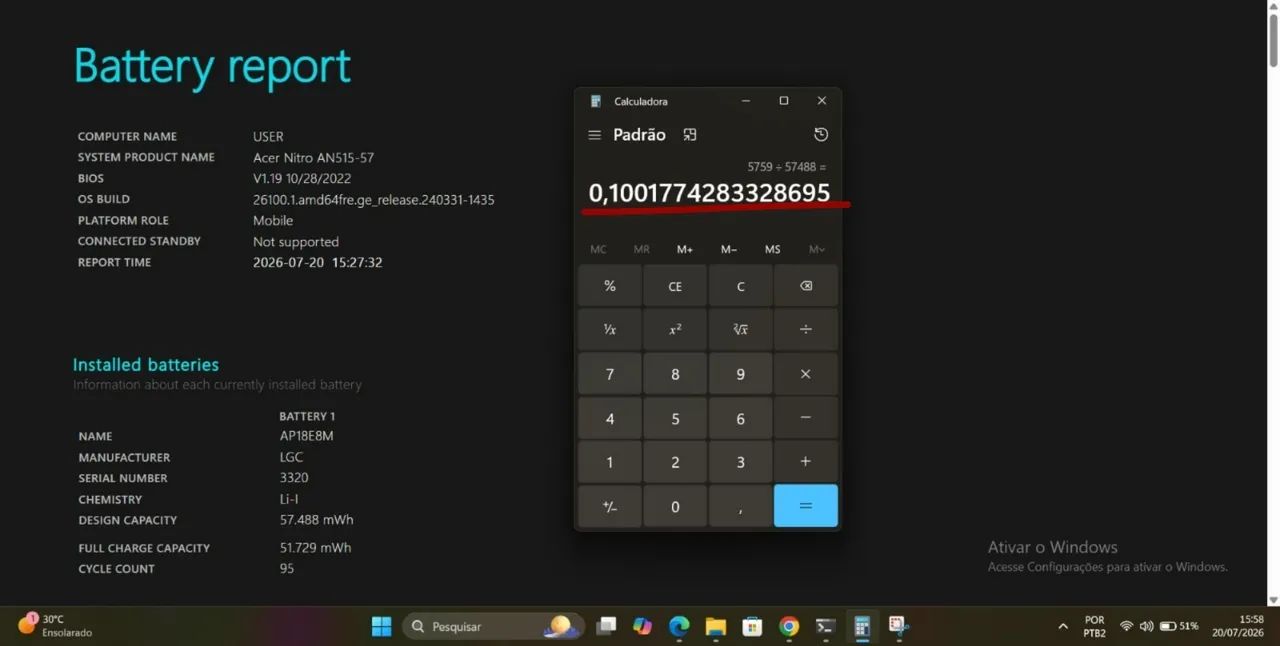
Task: Click digit 7 on Calculator
Action: tap(610, 374)
